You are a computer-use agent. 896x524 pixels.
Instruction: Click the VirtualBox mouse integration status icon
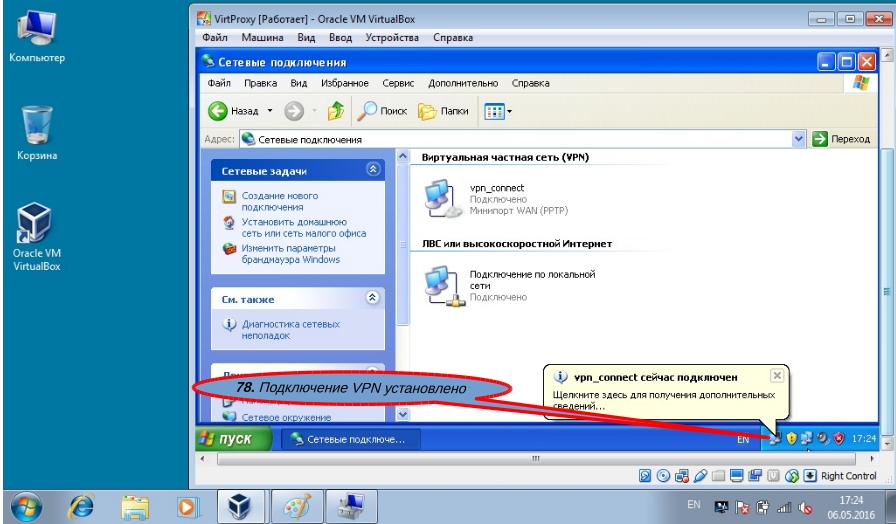pyautogui.click(x=791, y=475)
